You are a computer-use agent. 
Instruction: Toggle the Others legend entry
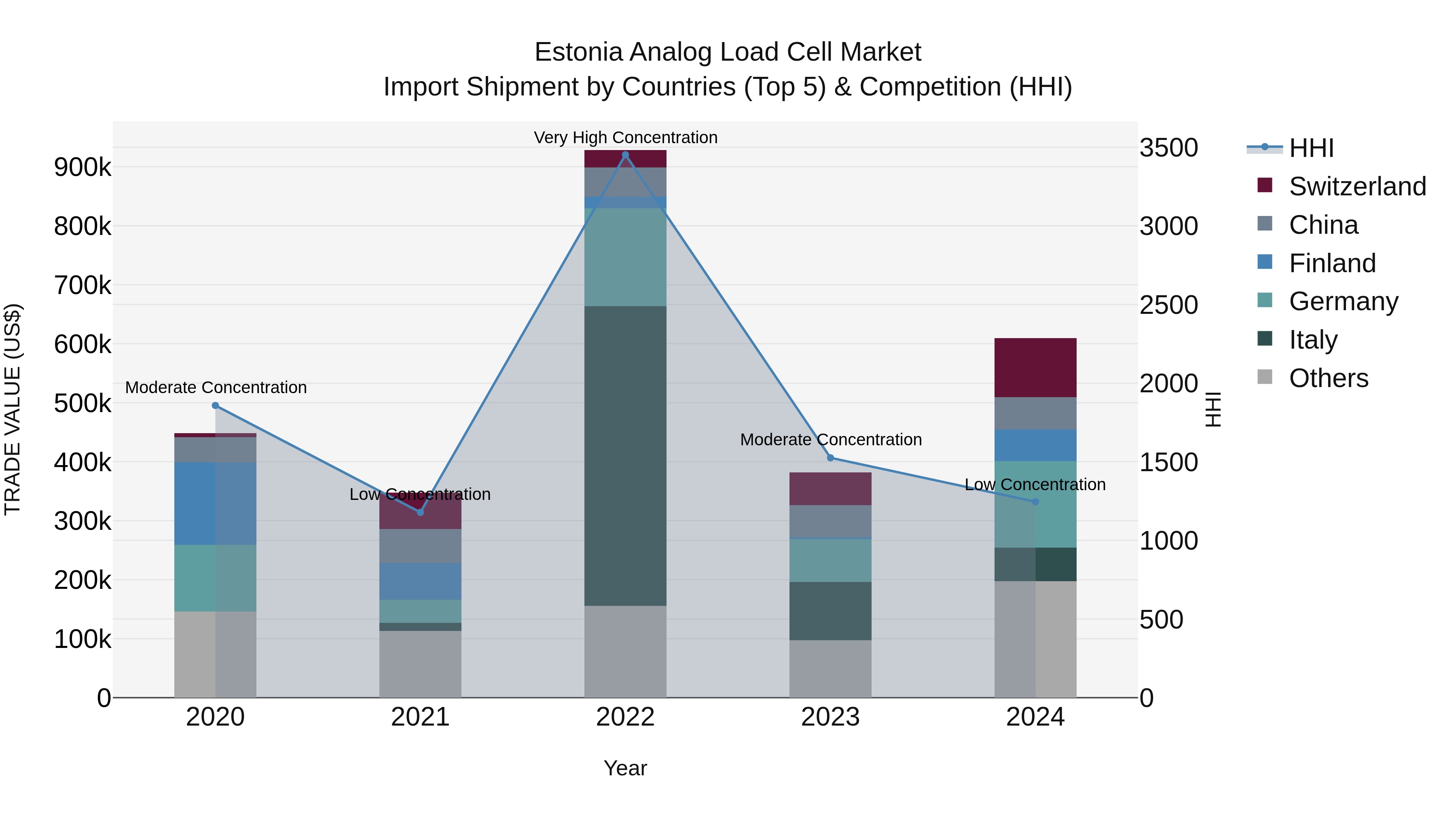pos(1313,378)
